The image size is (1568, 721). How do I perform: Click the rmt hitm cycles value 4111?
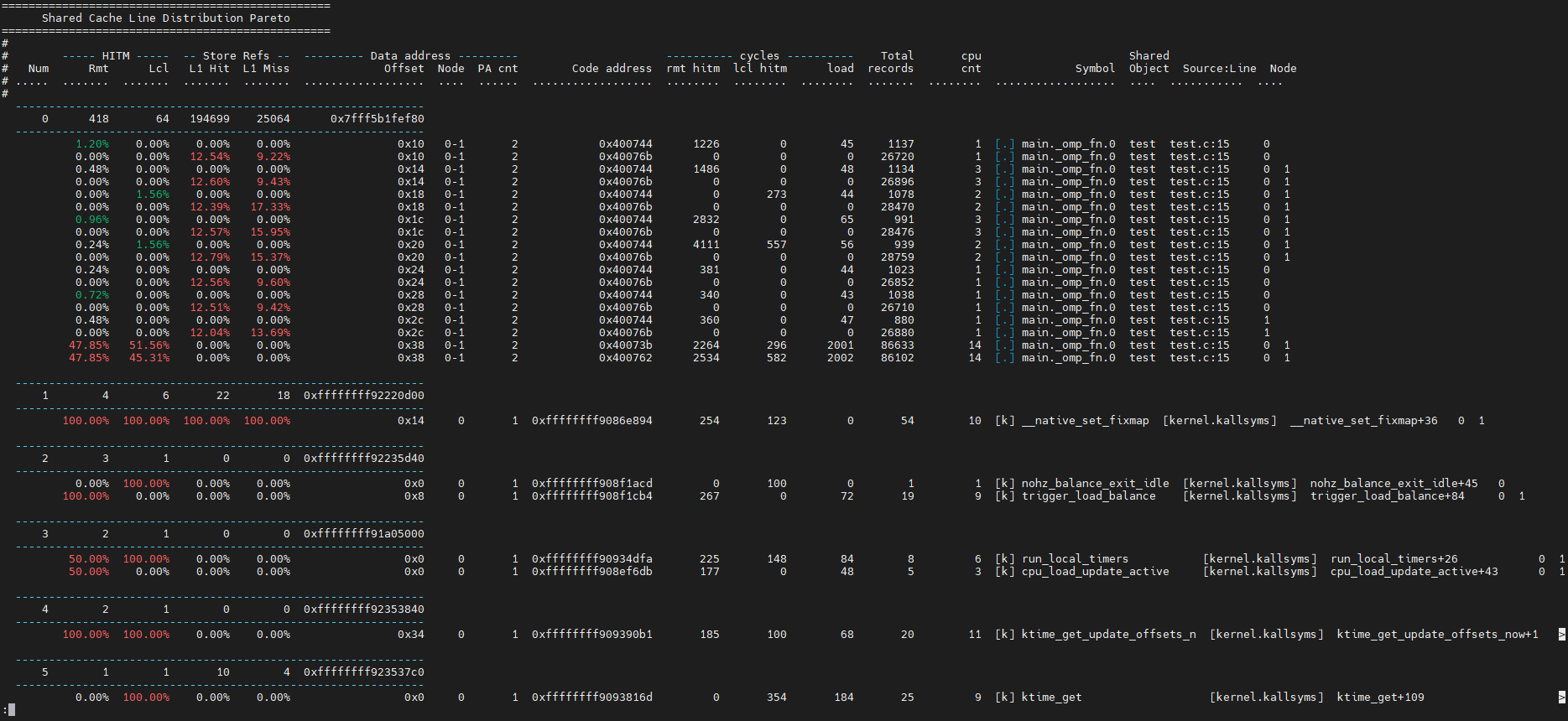tap(706, 245)
